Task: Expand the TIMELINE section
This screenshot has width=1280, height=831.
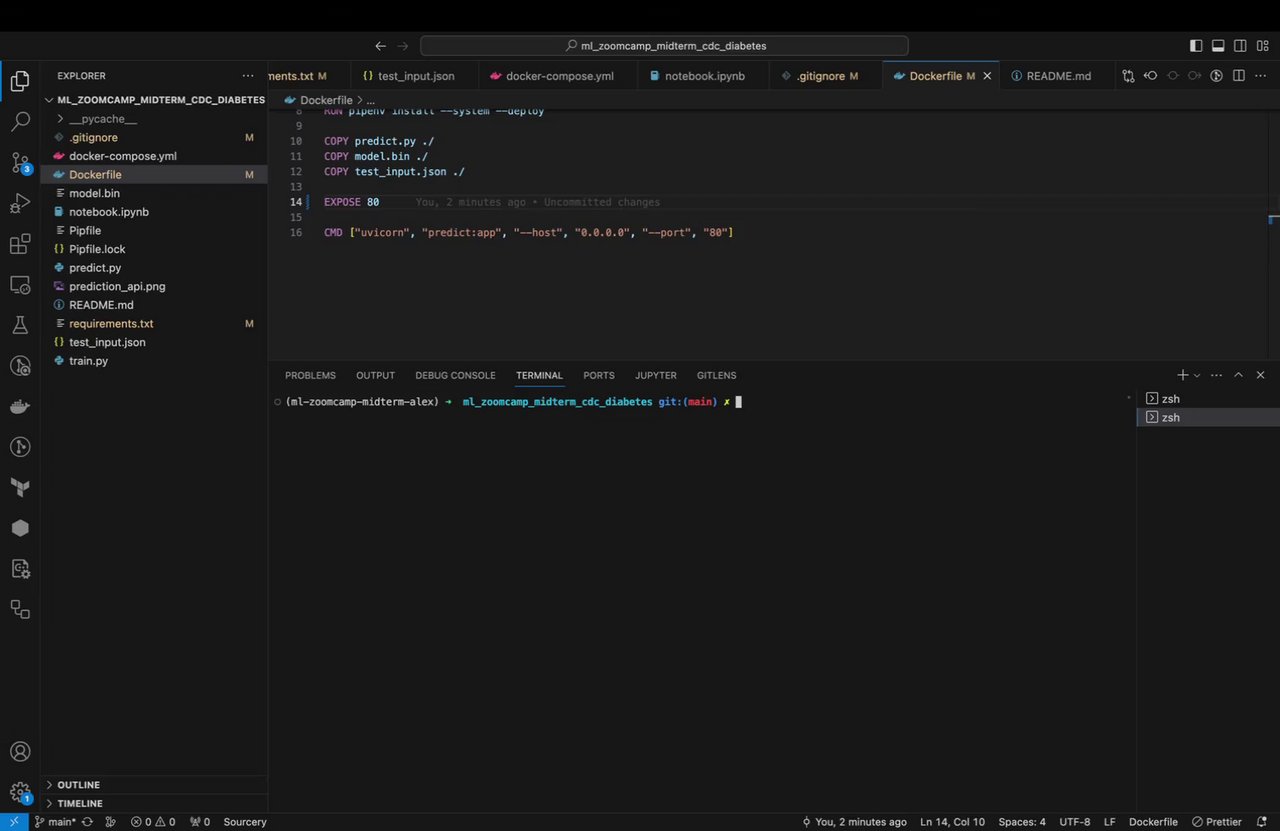Action: pos(154,803)
